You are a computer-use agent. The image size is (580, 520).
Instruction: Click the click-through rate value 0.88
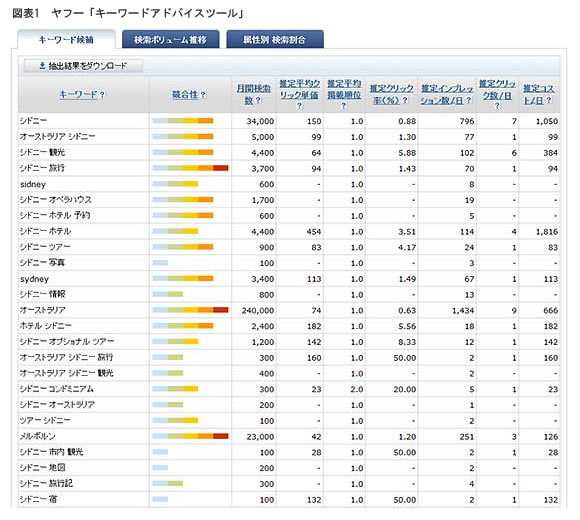pos(407,121)
